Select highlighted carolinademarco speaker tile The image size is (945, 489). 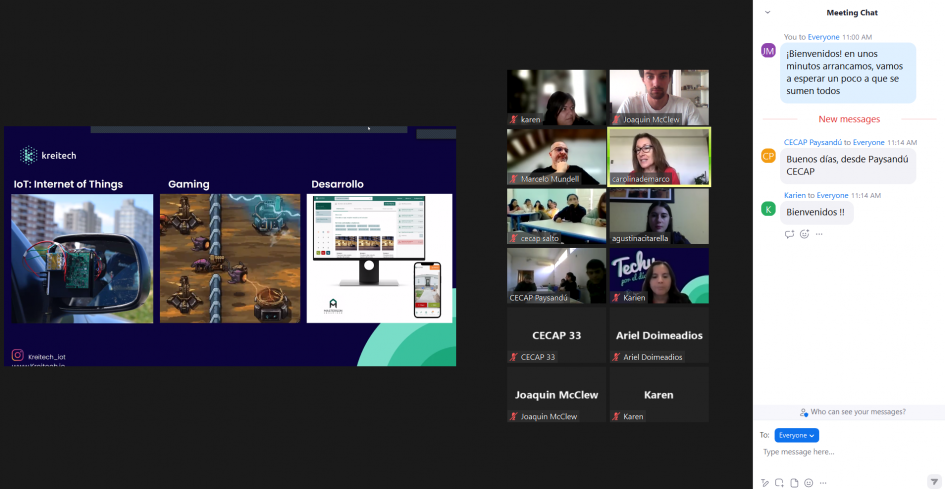pyautogui.click(x=659, y=157)
